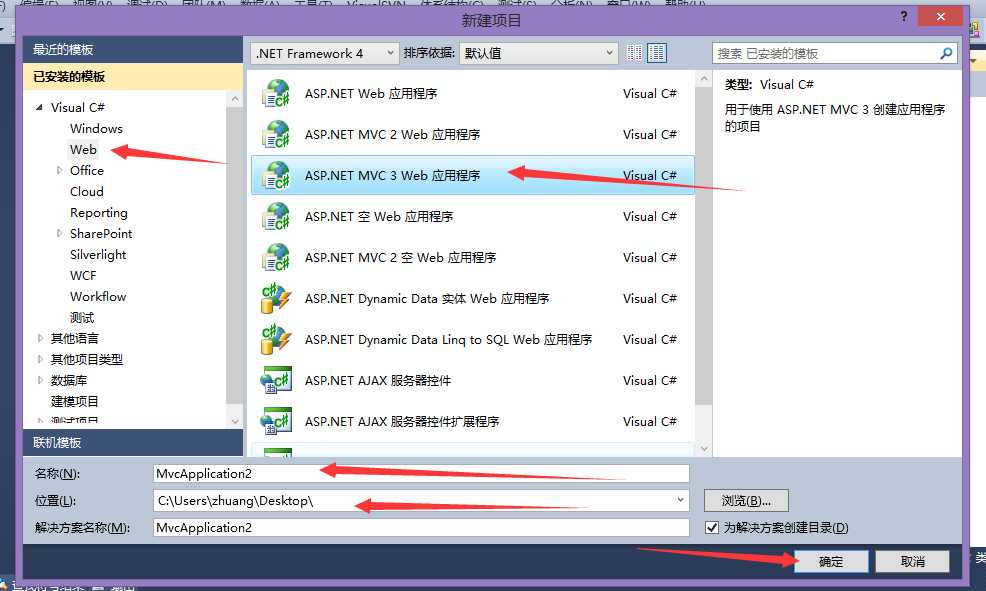
Task: Collapse the Visual C# tree node
Action: click(40, 108)
